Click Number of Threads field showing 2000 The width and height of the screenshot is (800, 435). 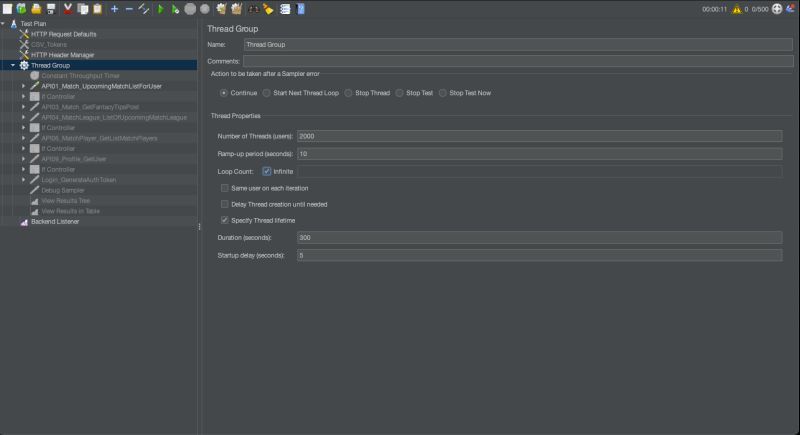(539, 136)
